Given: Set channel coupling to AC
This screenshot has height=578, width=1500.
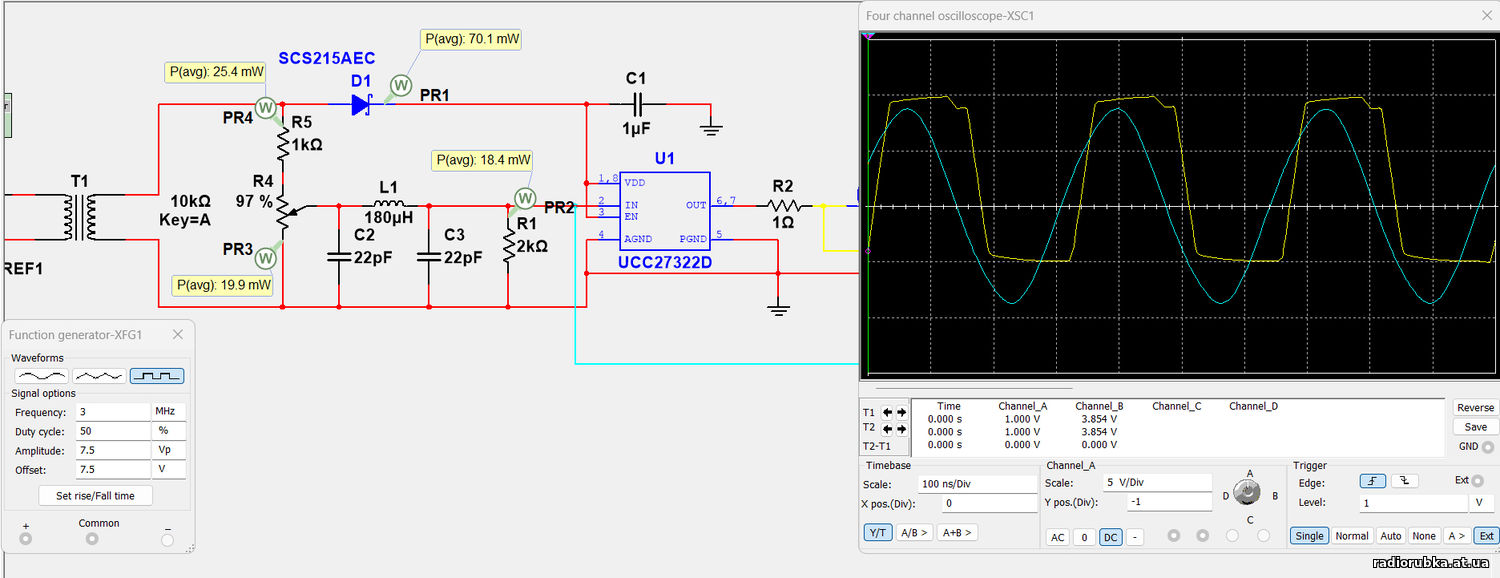Looking at the screenshot, I should point(1057,537).
